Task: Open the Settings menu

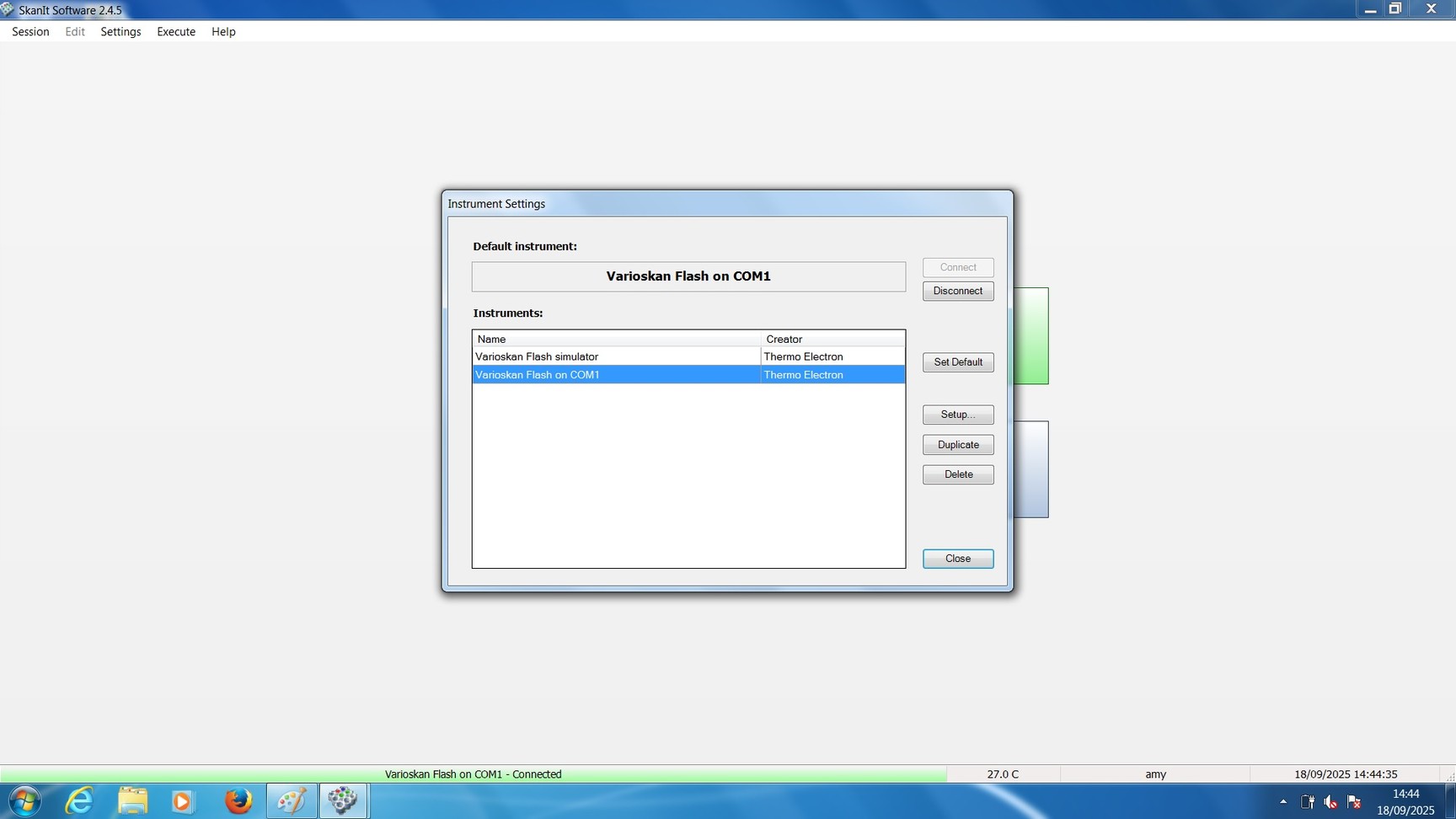Action: click(120, 32)
